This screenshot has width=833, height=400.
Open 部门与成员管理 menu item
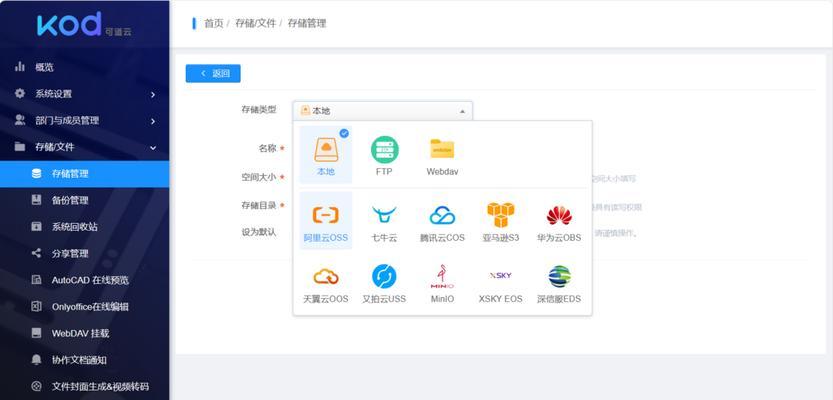click(85, 120)
